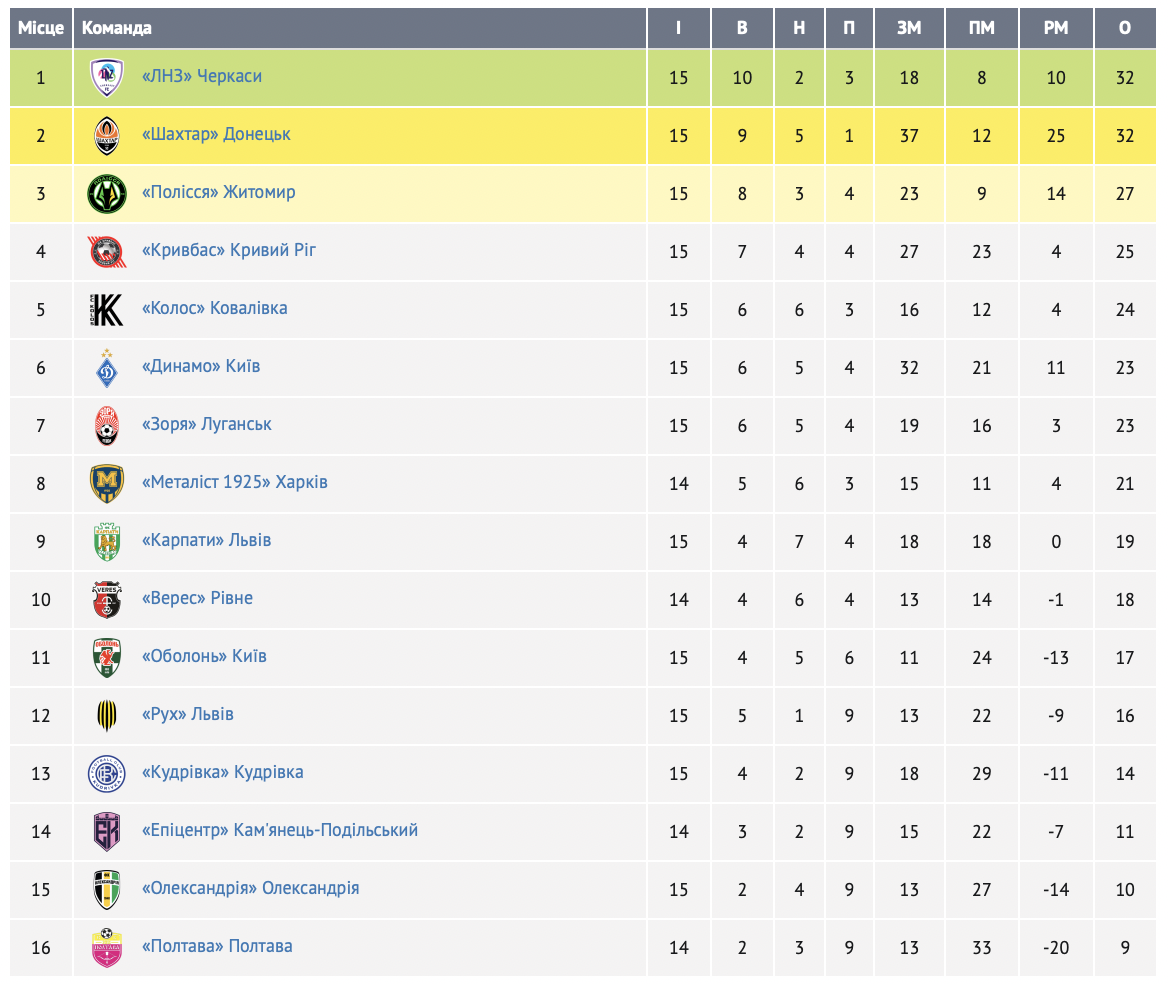
Task: Open the «Кудрівка» Кудрівка team link
Action: pyautogui.click(x=222, y=772)
